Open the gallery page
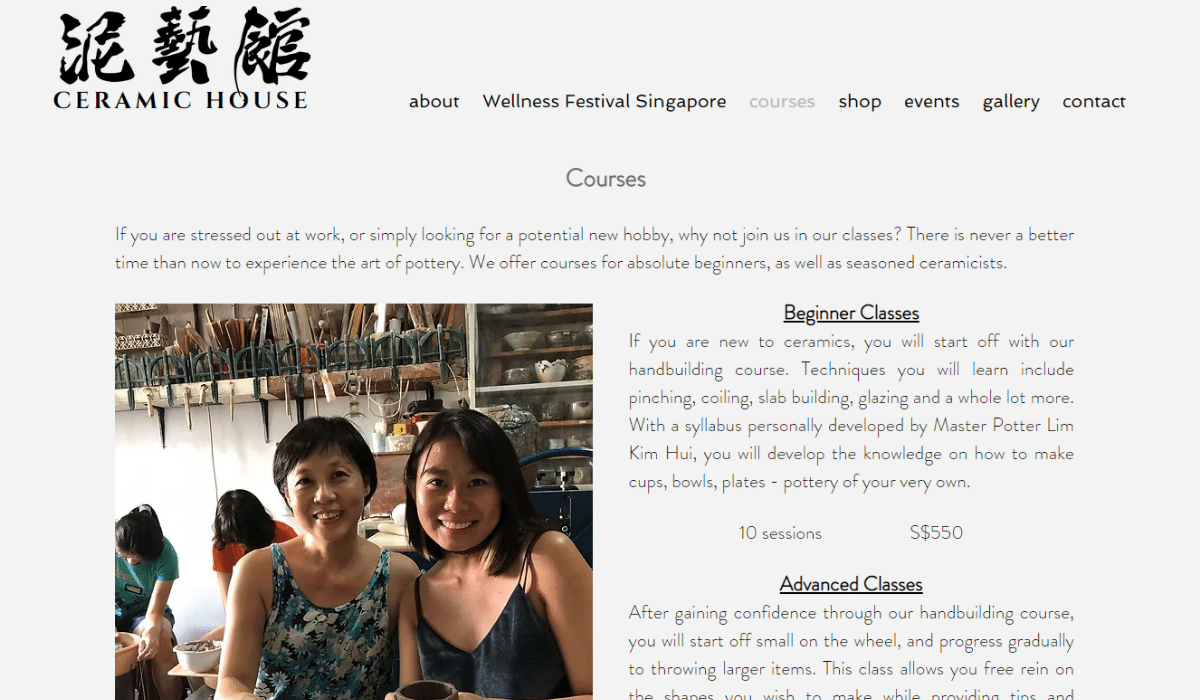The image size is (1200, 700). [x=1011, y=101]
